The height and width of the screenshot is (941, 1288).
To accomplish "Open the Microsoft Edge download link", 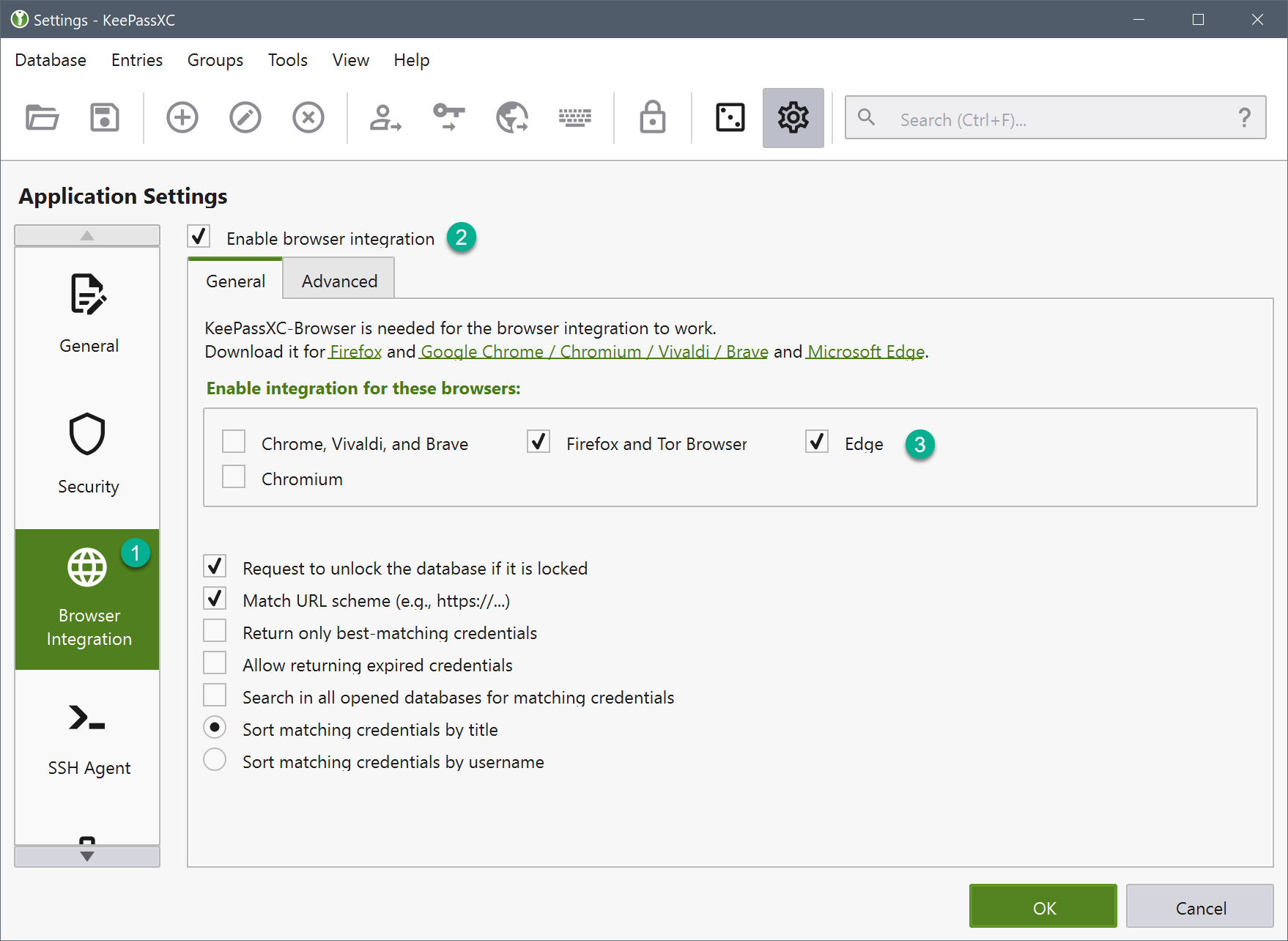I will coord(866,352).
